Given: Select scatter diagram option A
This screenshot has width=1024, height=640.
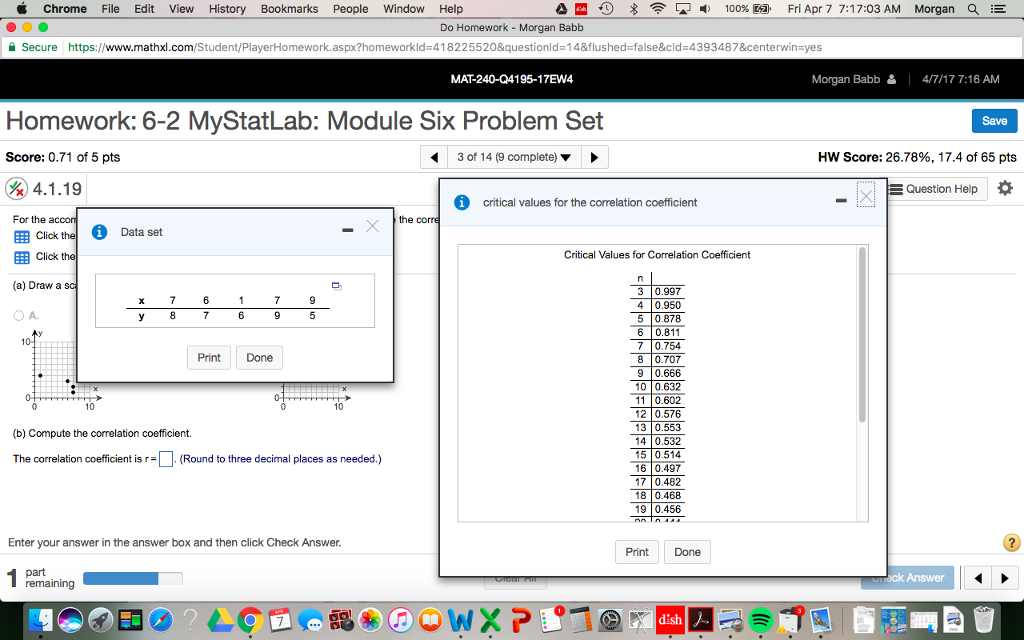Looking at the screenshot, I should pyautogui.click(x=19, y=315).
